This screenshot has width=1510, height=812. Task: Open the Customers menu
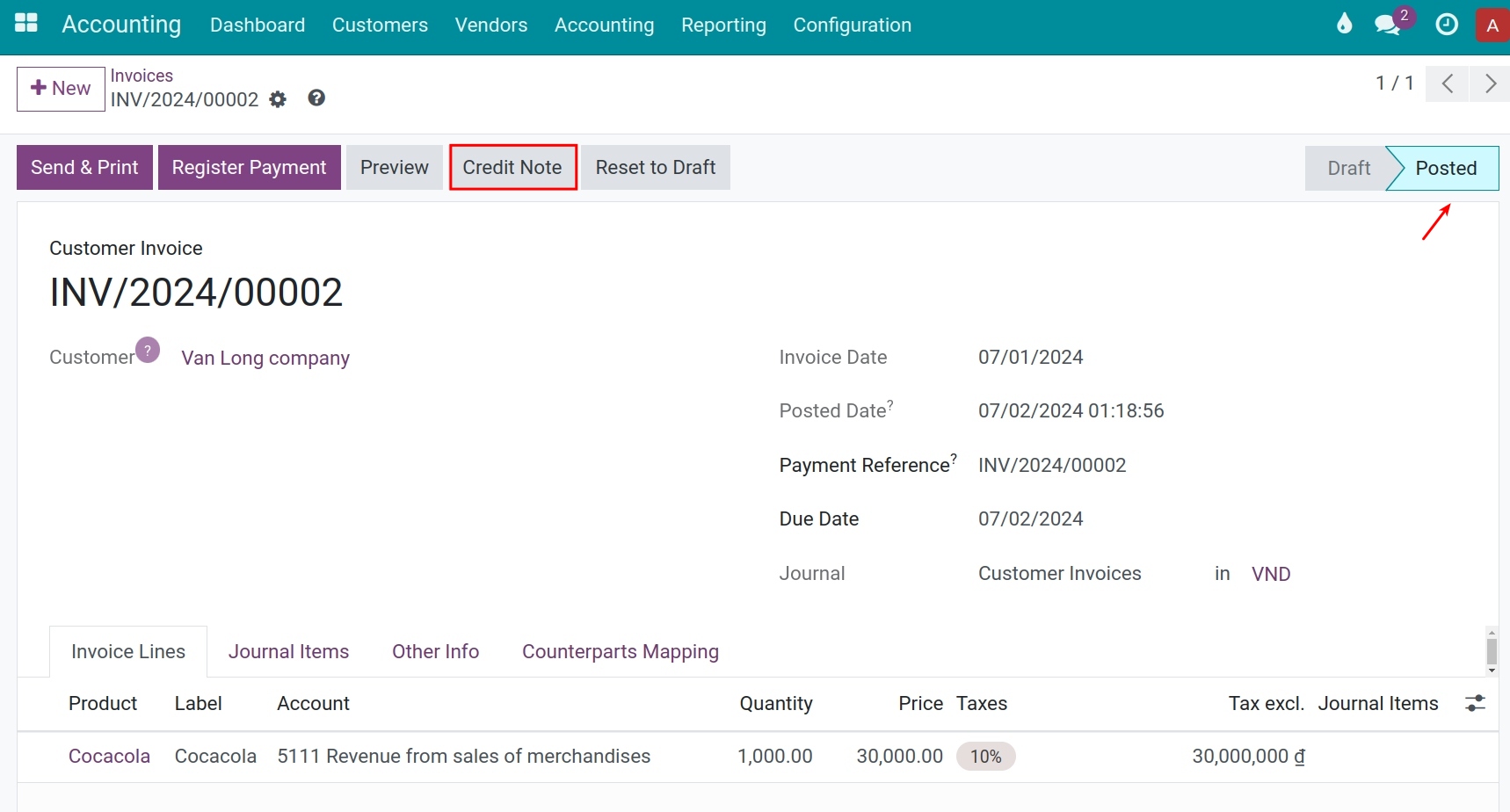(380, 25)
